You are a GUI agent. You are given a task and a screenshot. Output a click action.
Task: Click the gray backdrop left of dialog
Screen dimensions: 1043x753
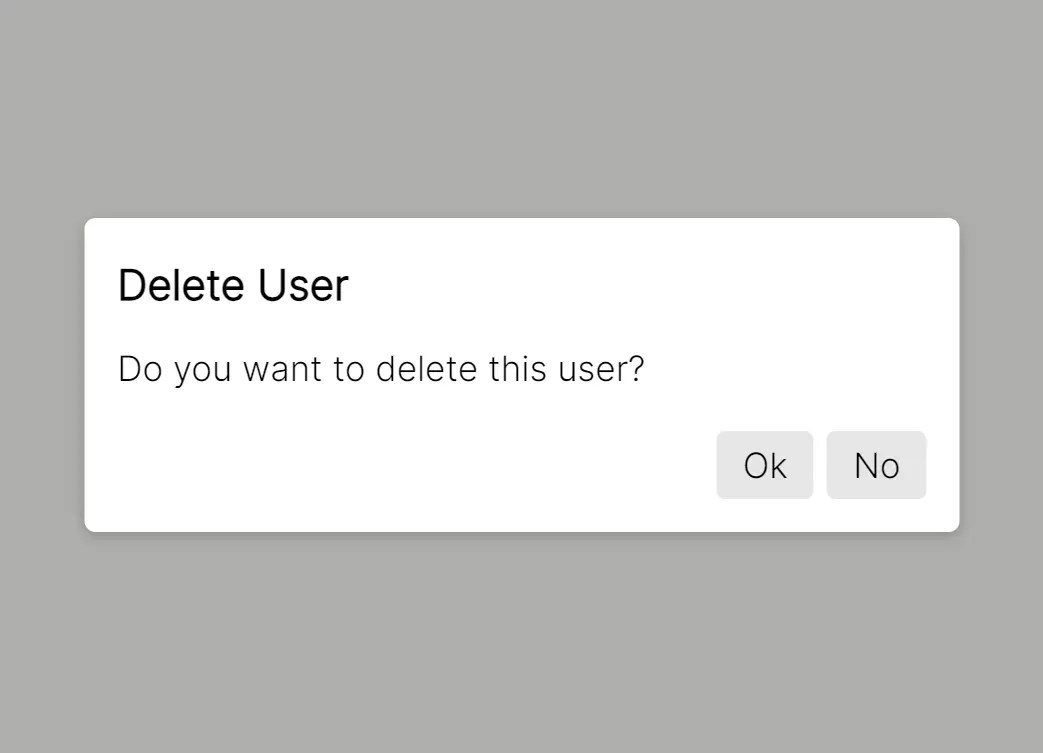click(42, 375)
